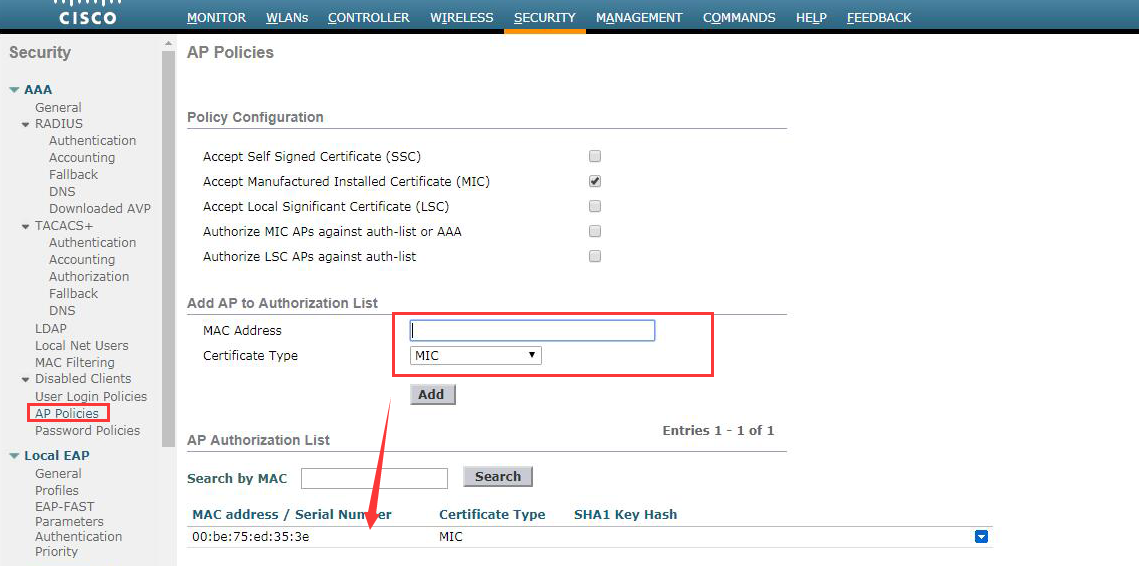This screenshot has height=566, width=1139.
Task: Open RADIUS Accounting page
Action: (82, 158)
